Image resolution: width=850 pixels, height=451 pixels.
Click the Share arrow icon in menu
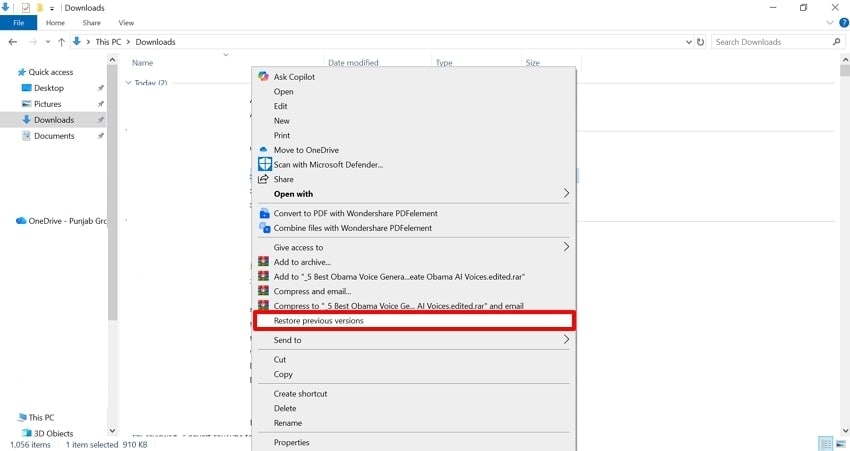[263, 179]
